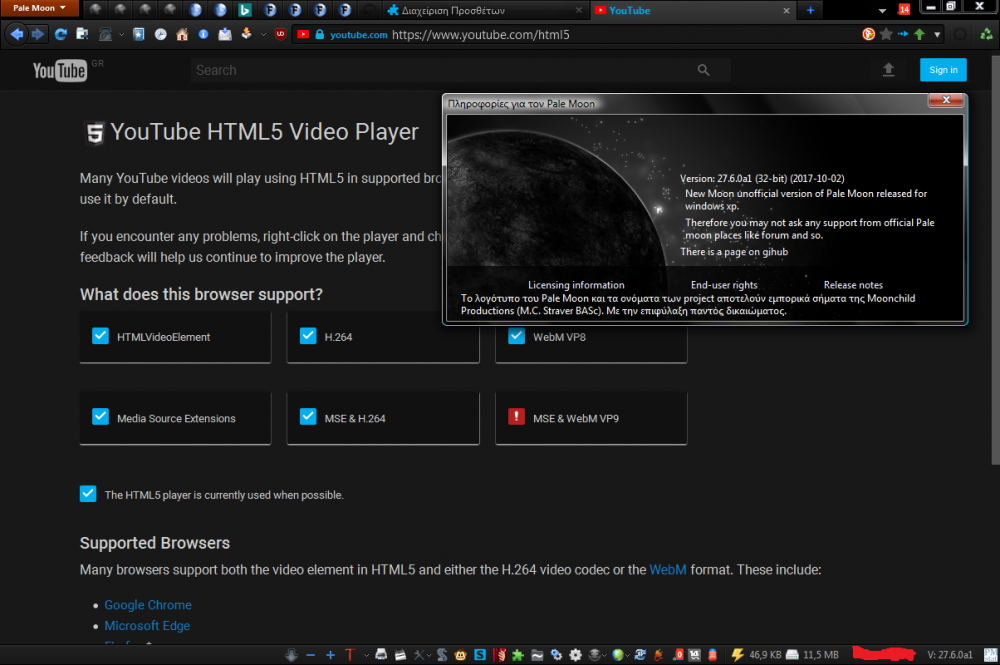Screen dimensions: 1000x665
Task: Uncheck the HTML5 player currently used checkbox
Action: 88,493
